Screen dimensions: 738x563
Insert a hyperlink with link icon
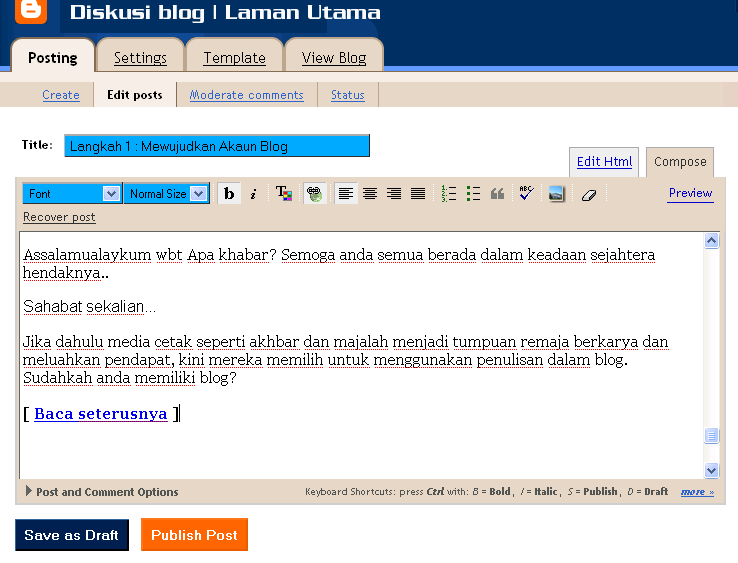click(314, 193)
